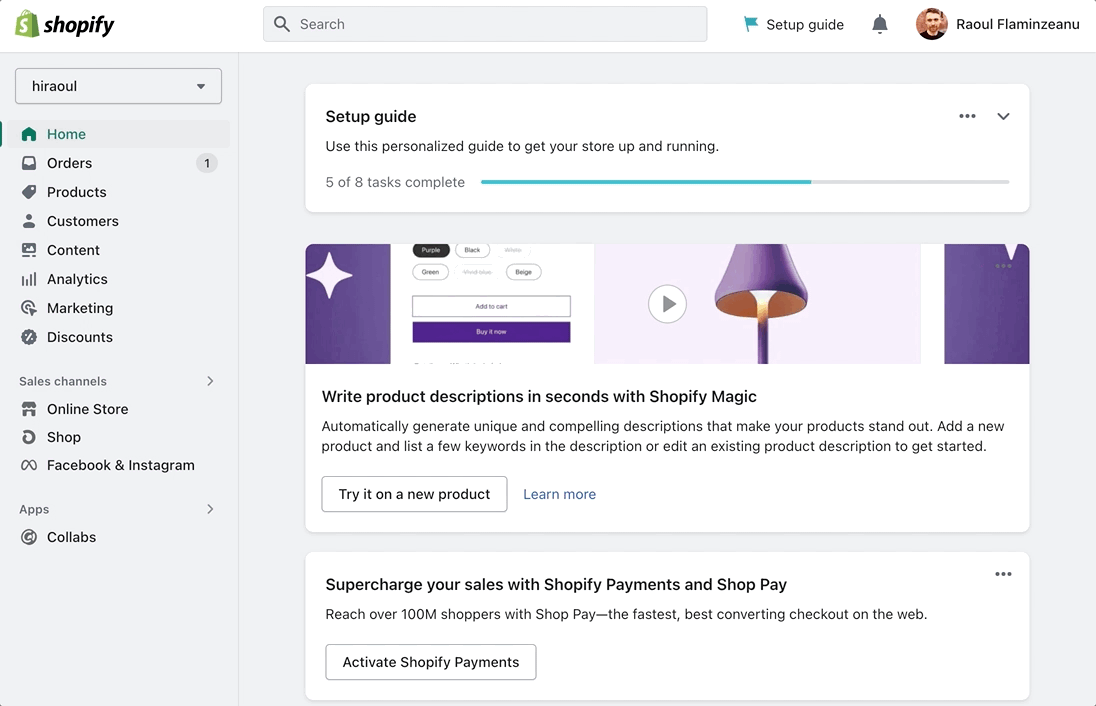Expand Sales channels chevron
Screen dimensions: 1096x706
point(210,381)
